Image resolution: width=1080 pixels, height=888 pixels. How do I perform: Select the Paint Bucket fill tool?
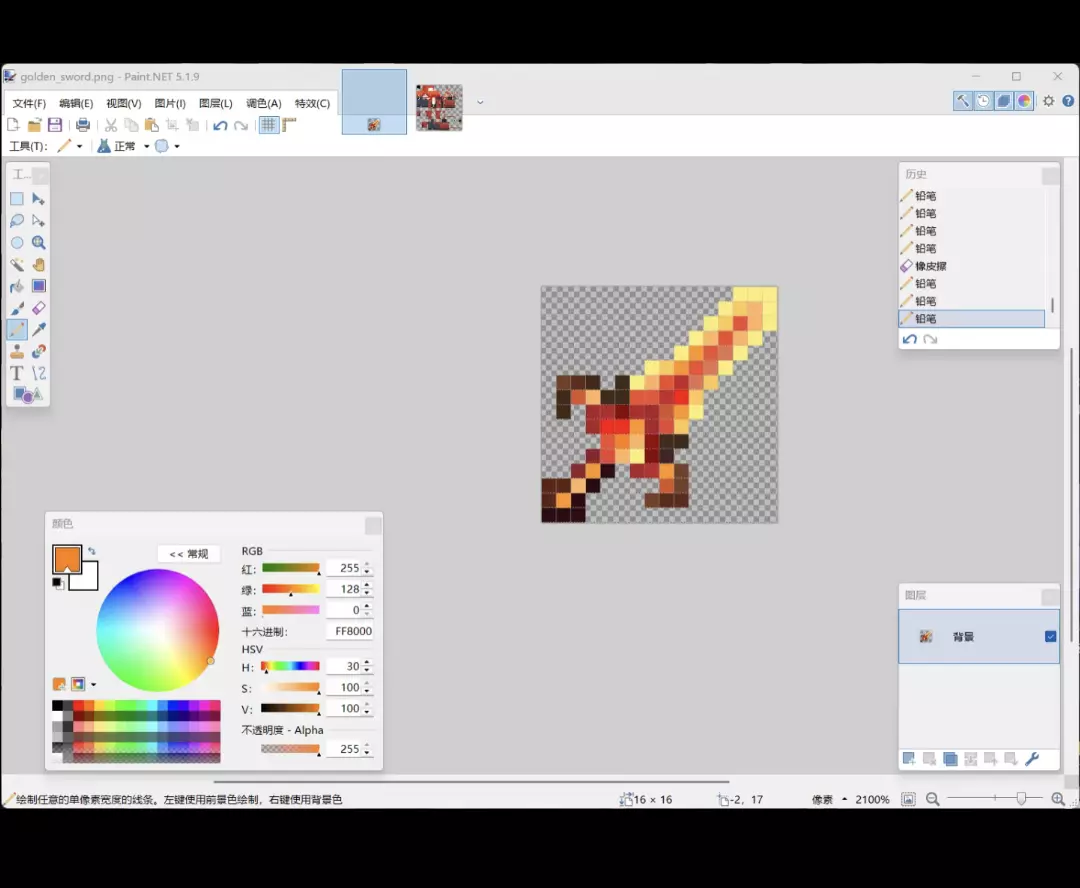[x=17, y=286]
